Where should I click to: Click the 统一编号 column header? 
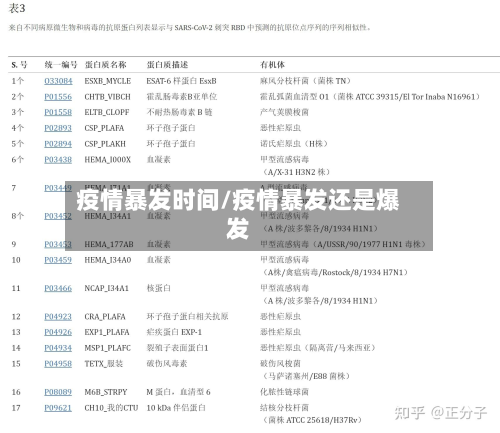61,65
